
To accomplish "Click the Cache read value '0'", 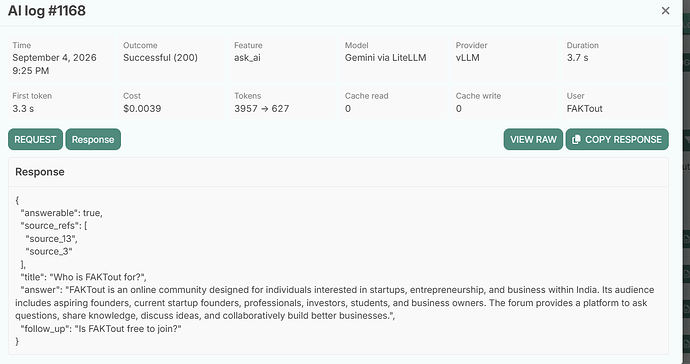I will click(348, 109).
